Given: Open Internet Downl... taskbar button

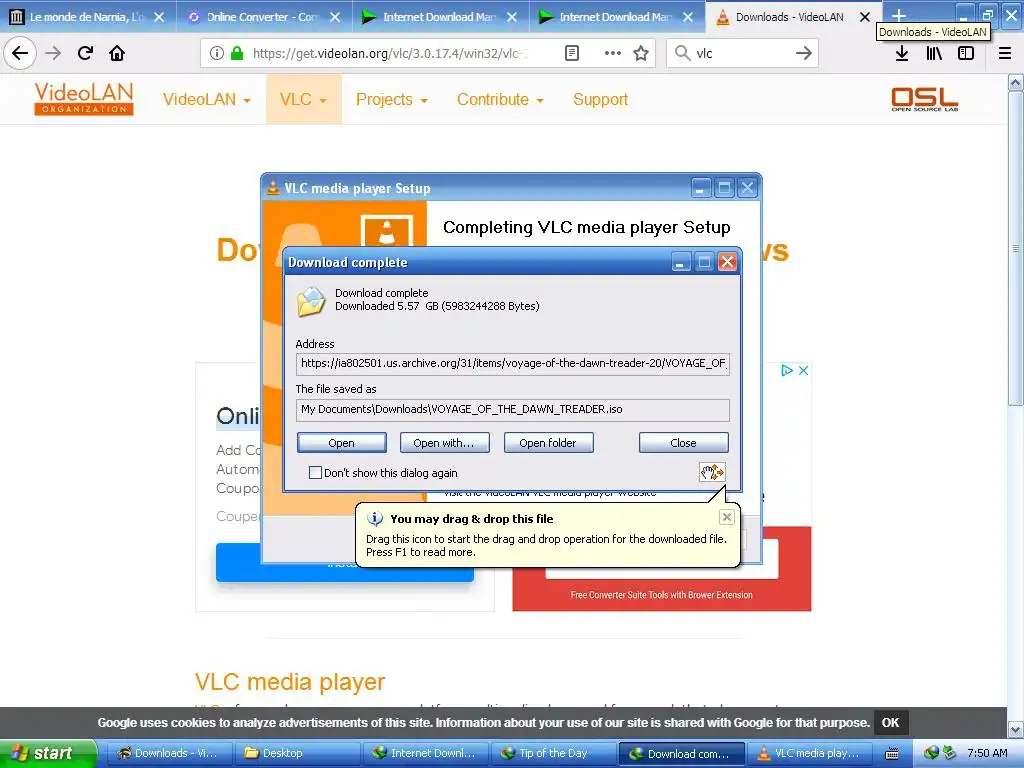Looking at the screenshot, I should pyautogui.click(x=424, y=754).
